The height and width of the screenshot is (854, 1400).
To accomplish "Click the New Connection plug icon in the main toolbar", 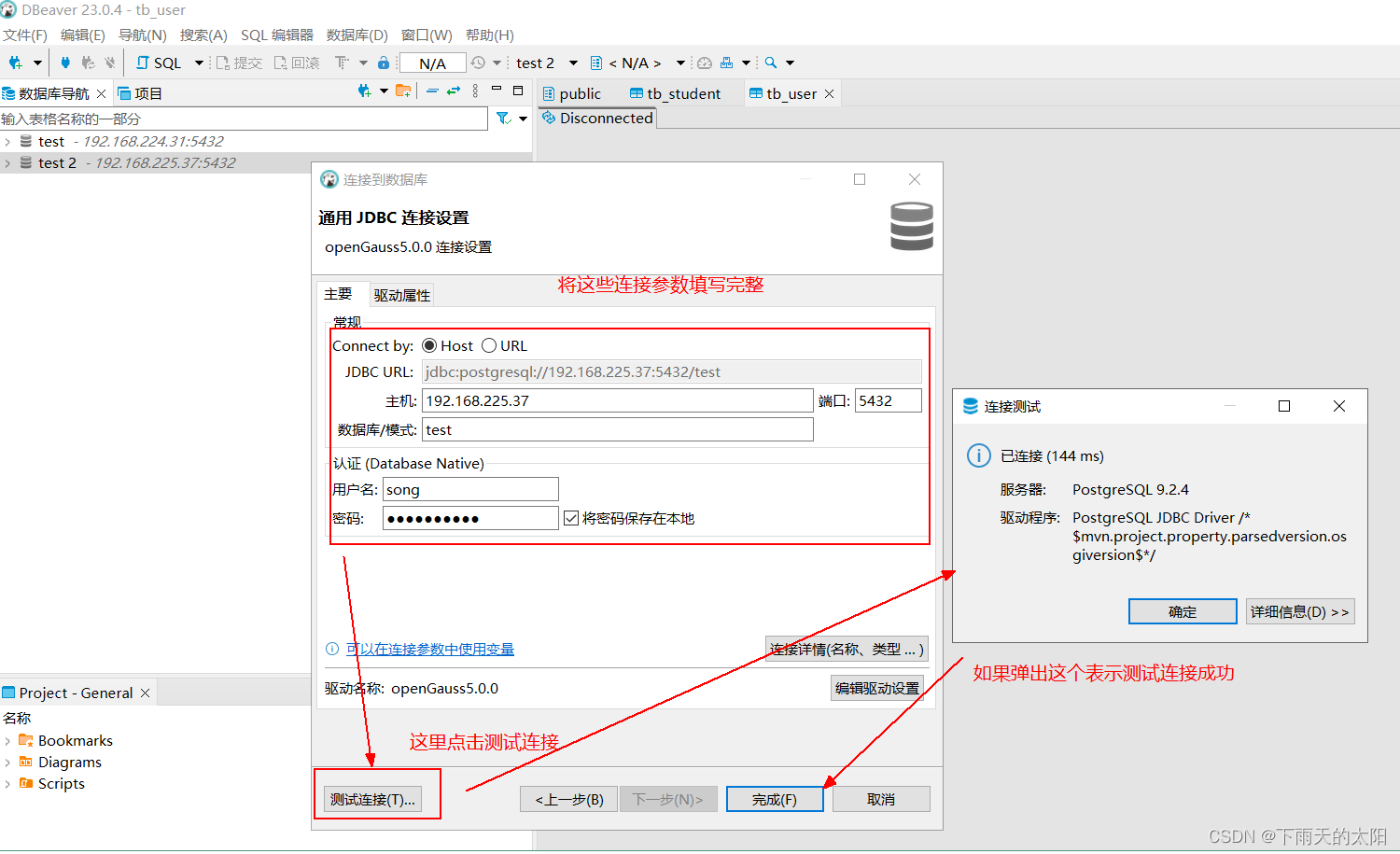I will point(15,63).
